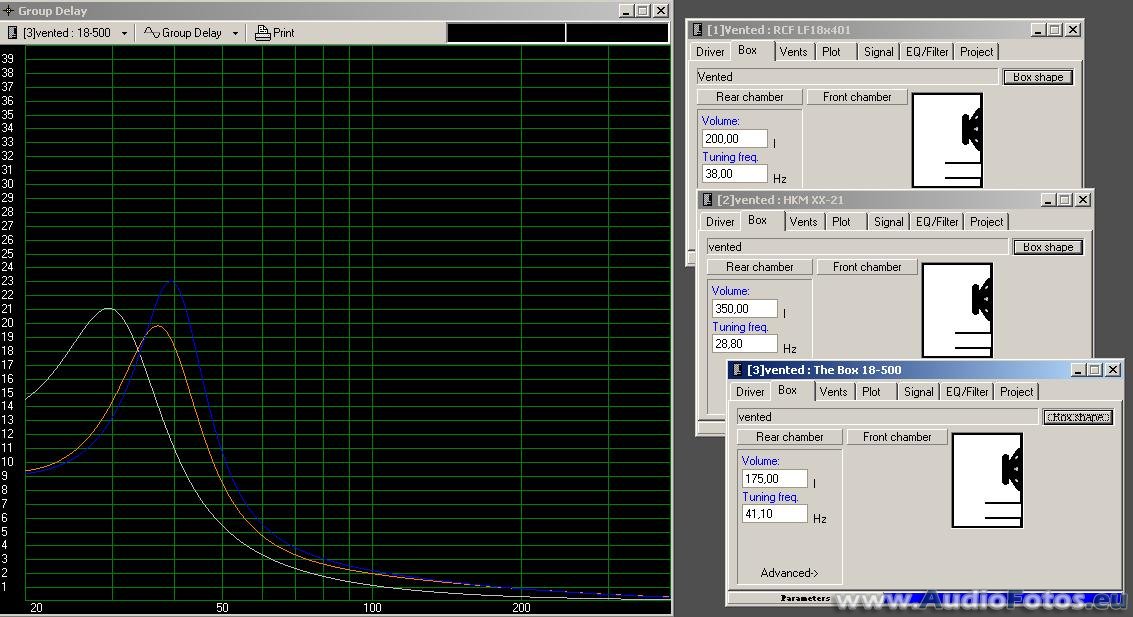Open the Driver tab in The Box 18-500 window
The height and width of the screenshot is (617, 1133).
point(750,392)
